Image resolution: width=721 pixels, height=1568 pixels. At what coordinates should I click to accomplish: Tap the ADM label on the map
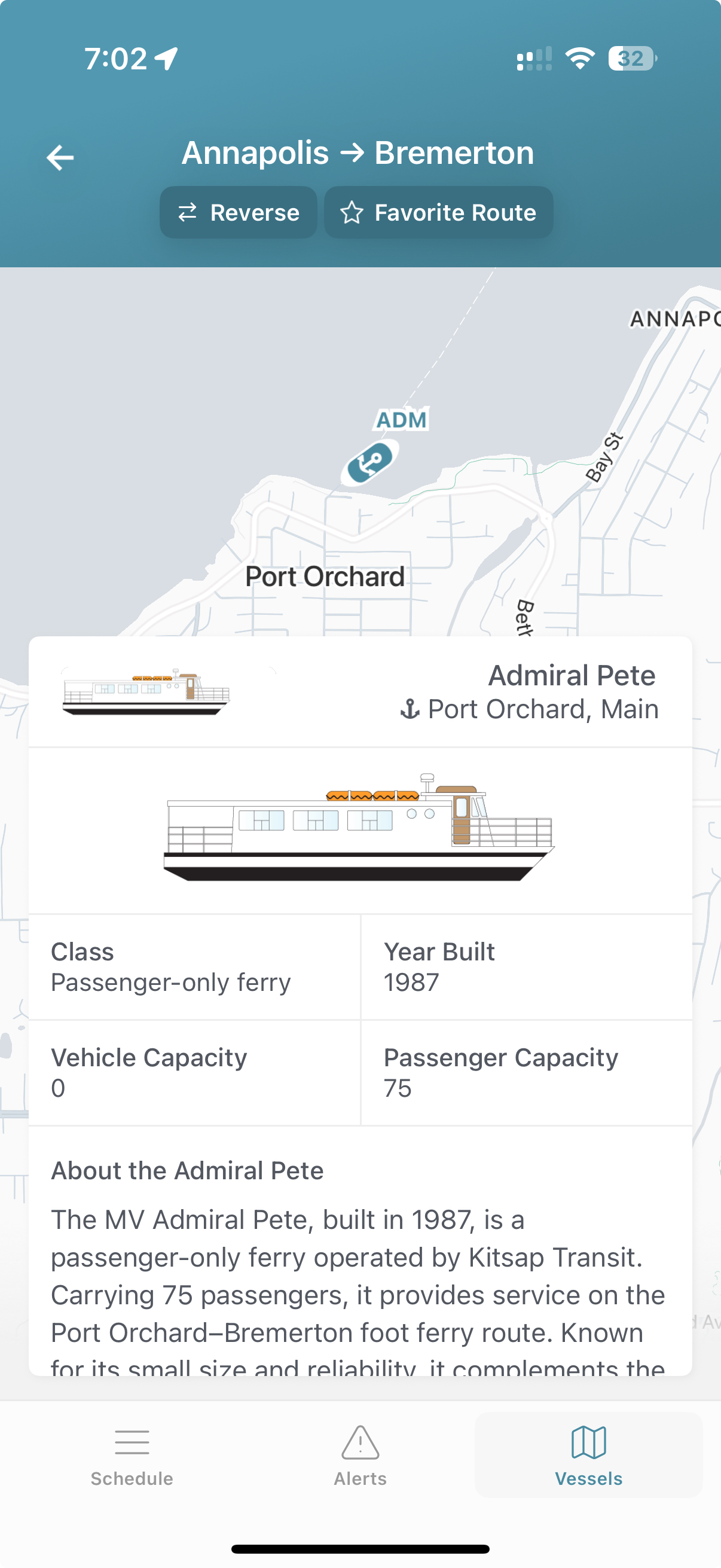(x=402, y=419)
